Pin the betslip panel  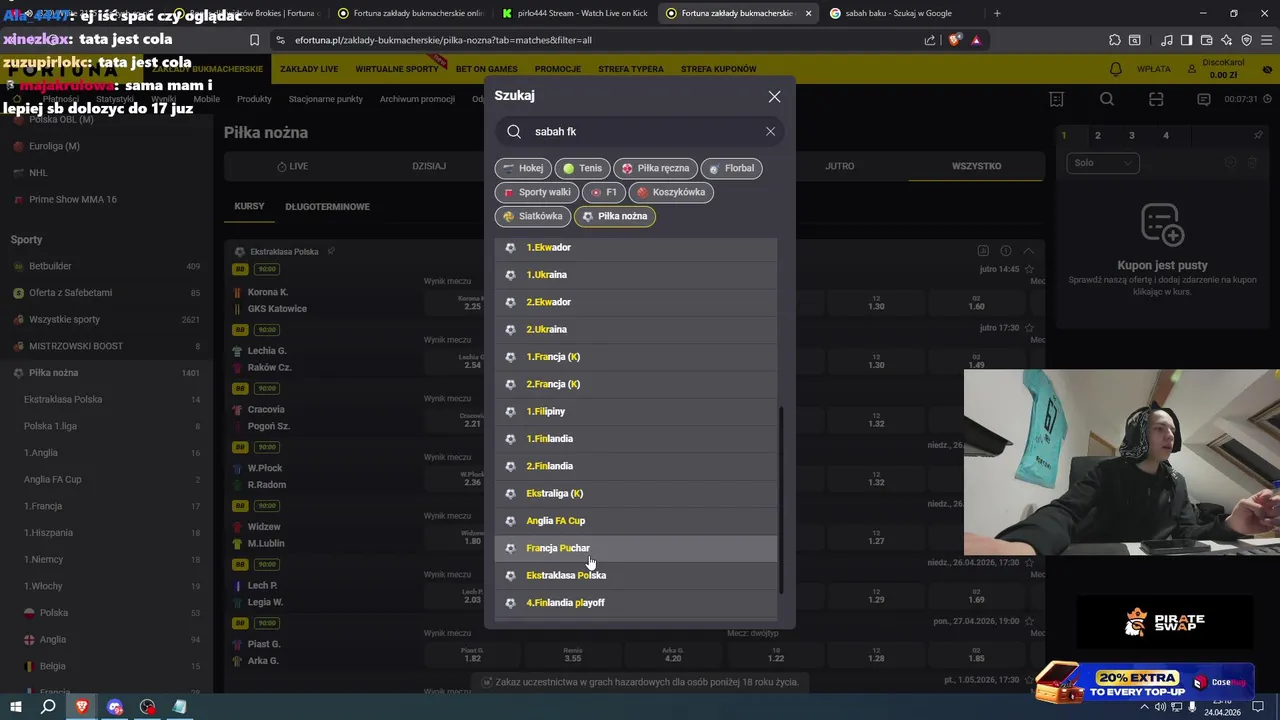tap(1258, 135)
